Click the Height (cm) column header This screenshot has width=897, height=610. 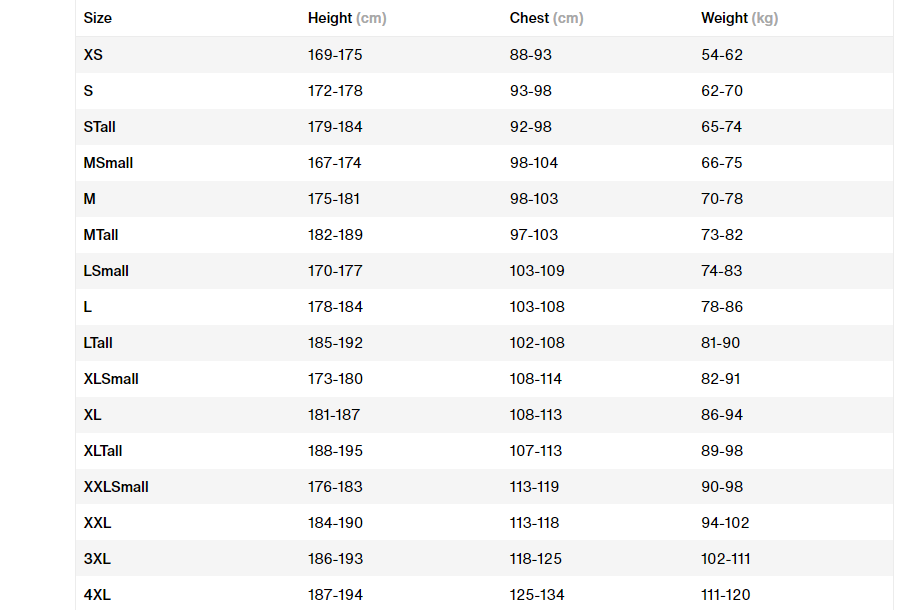pos(347,18)
